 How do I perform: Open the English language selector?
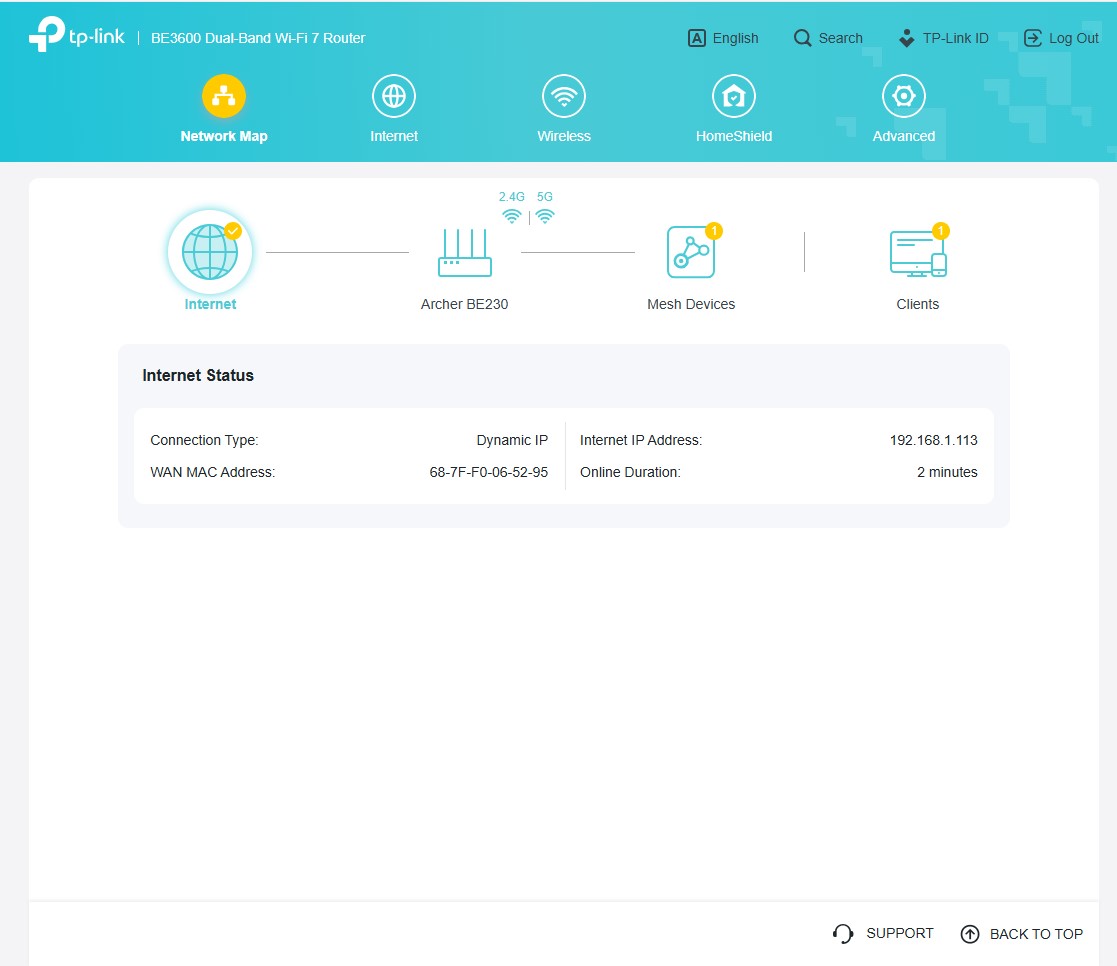(723, 38)
